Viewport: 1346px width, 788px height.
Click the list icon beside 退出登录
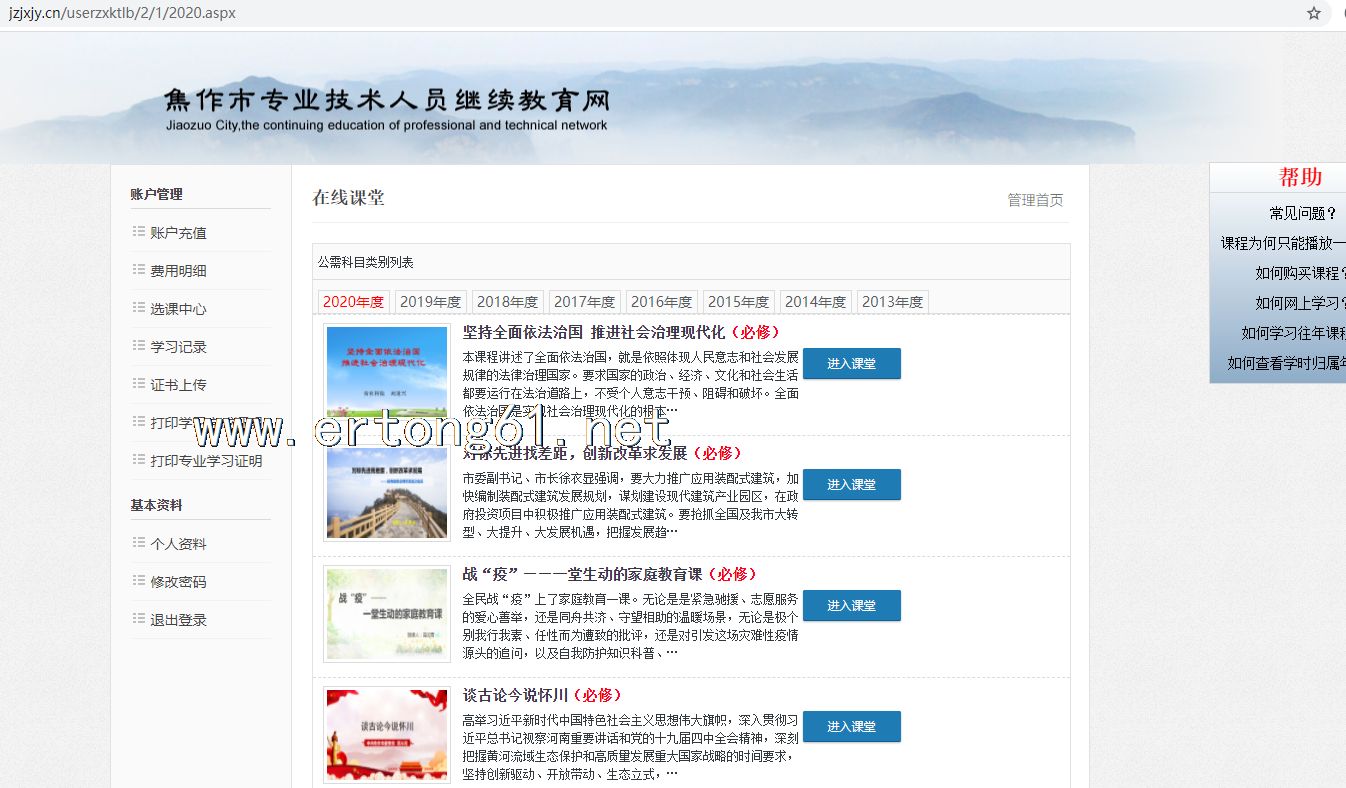pyautogui.click(x=139, y=619)
